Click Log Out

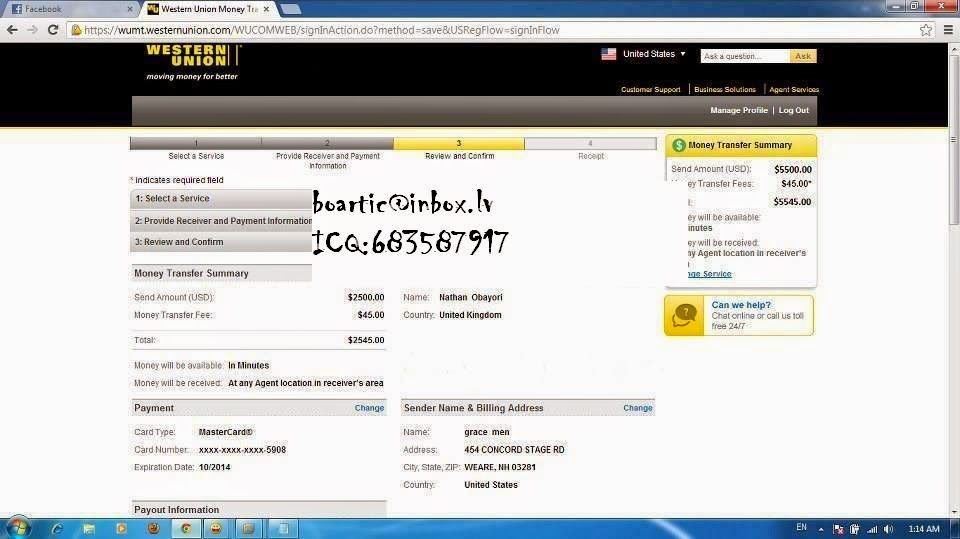tap(793, 110)
